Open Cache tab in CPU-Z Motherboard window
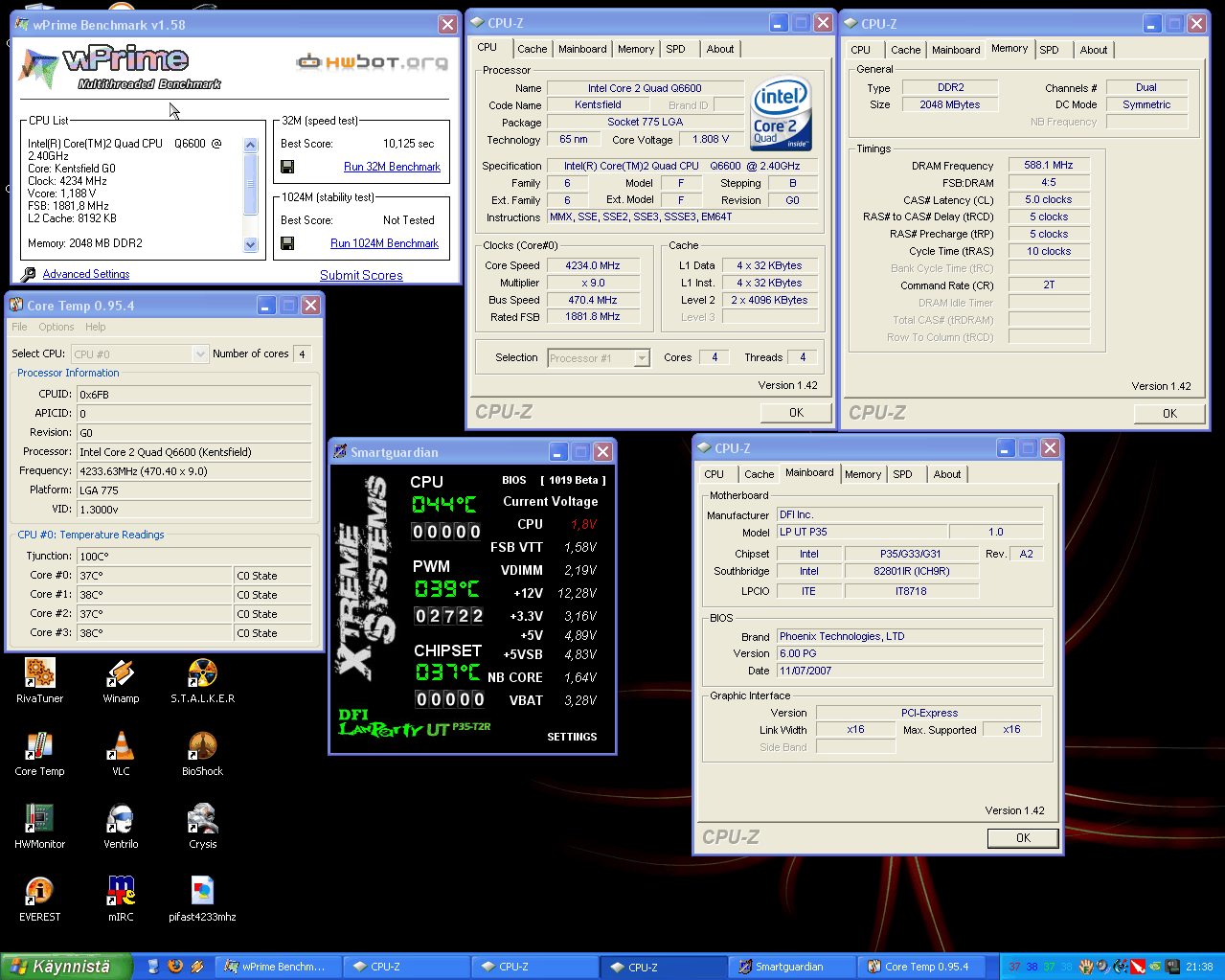Screen dimensions: 1225x980 pyautogui.click(x=760, y=474)
